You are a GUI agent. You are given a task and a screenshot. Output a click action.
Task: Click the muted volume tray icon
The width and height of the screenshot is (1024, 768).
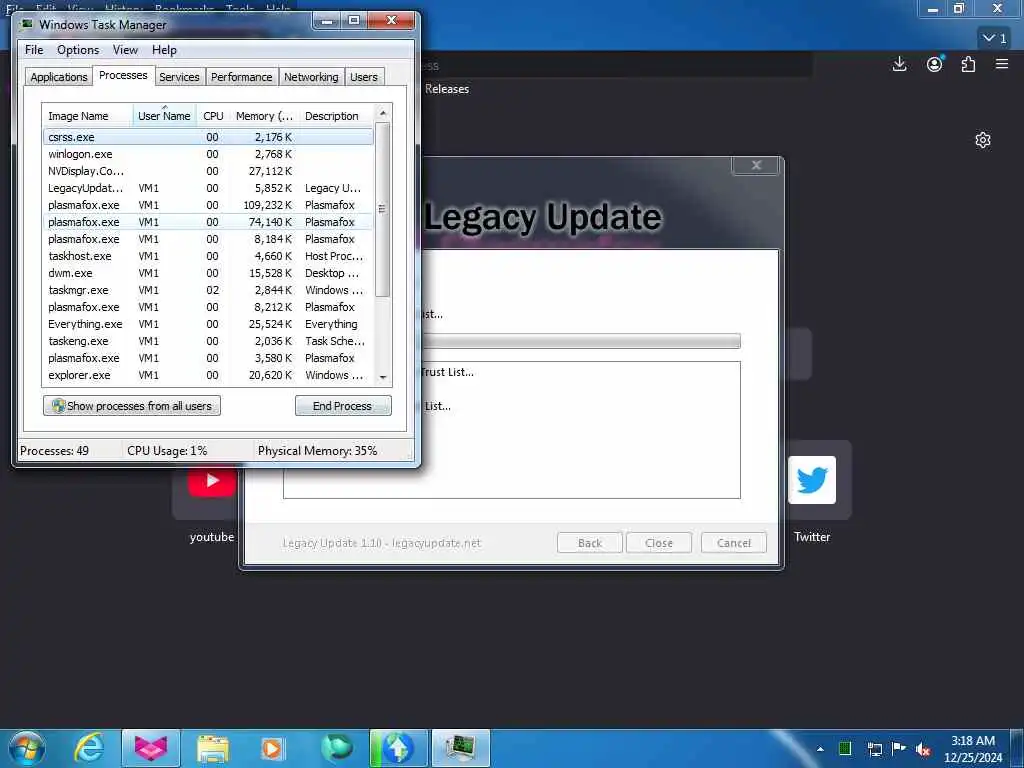(923, 749)
